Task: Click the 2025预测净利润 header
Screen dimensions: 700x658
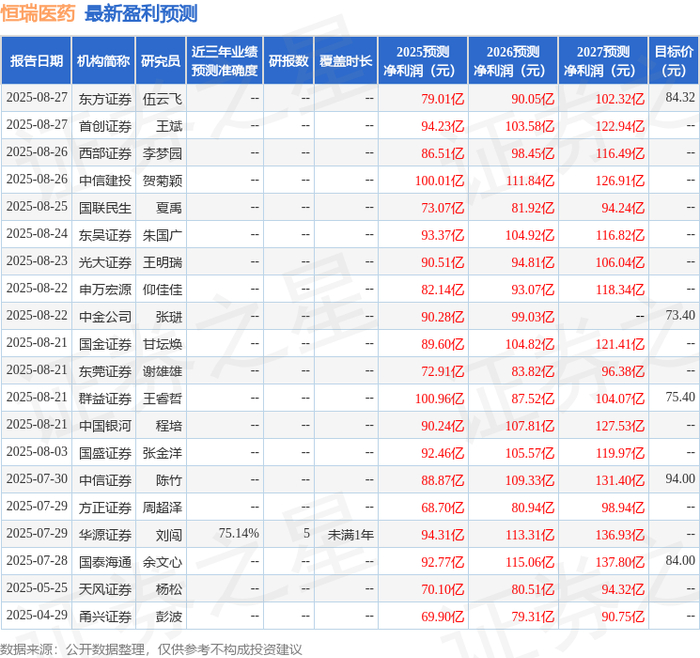Action: (423, 61)
